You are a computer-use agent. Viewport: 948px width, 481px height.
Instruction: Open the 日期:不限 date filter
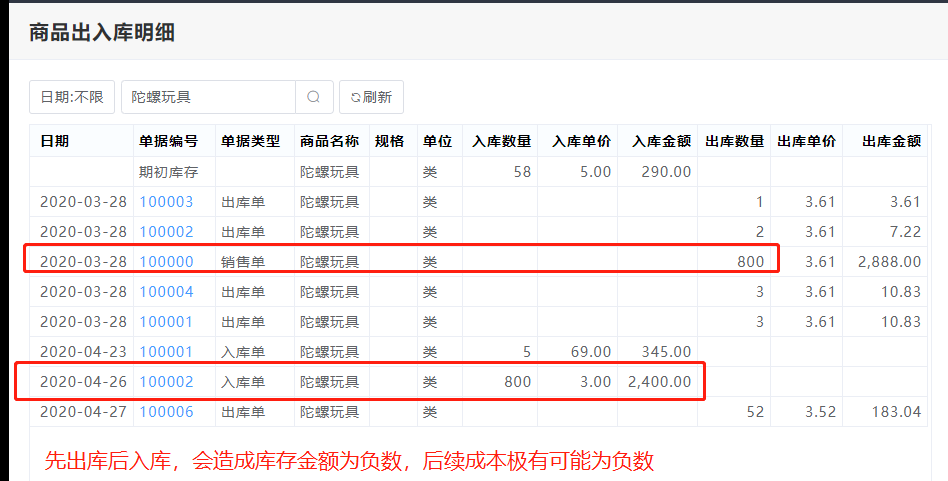click(x=72, y=97)
